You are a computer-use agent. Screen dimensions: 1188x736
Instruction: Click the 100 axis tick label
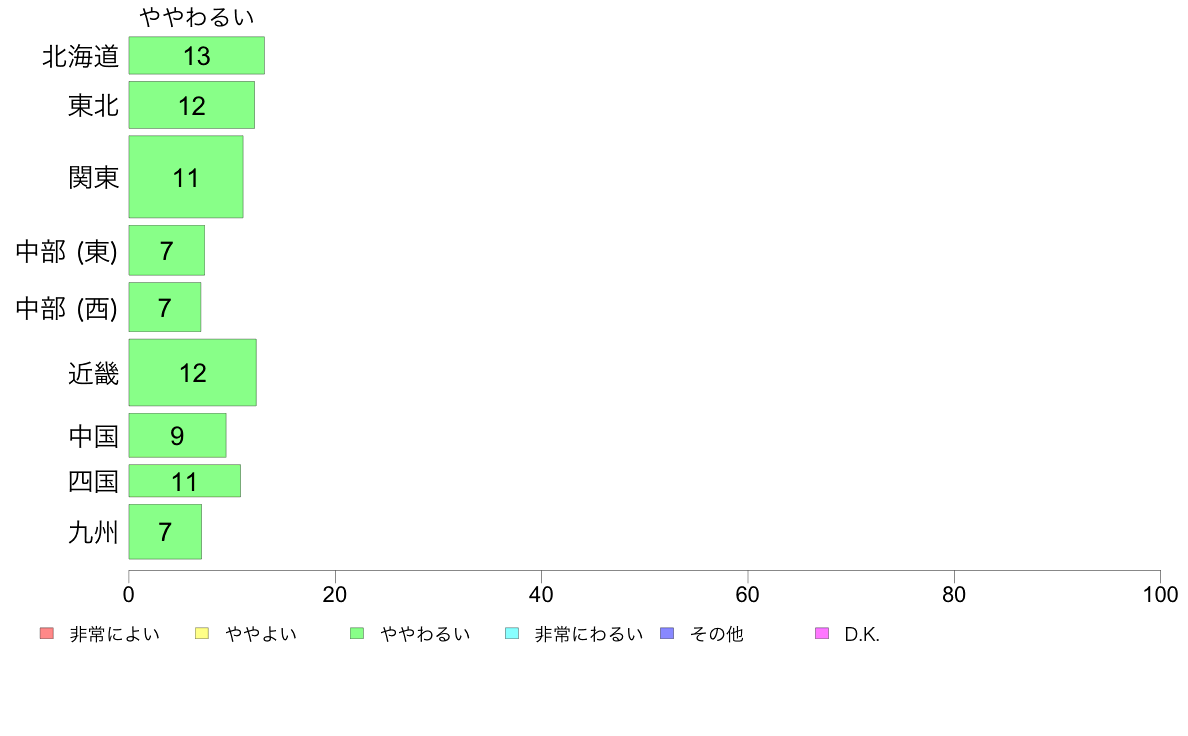click(x=1160, y=594)
